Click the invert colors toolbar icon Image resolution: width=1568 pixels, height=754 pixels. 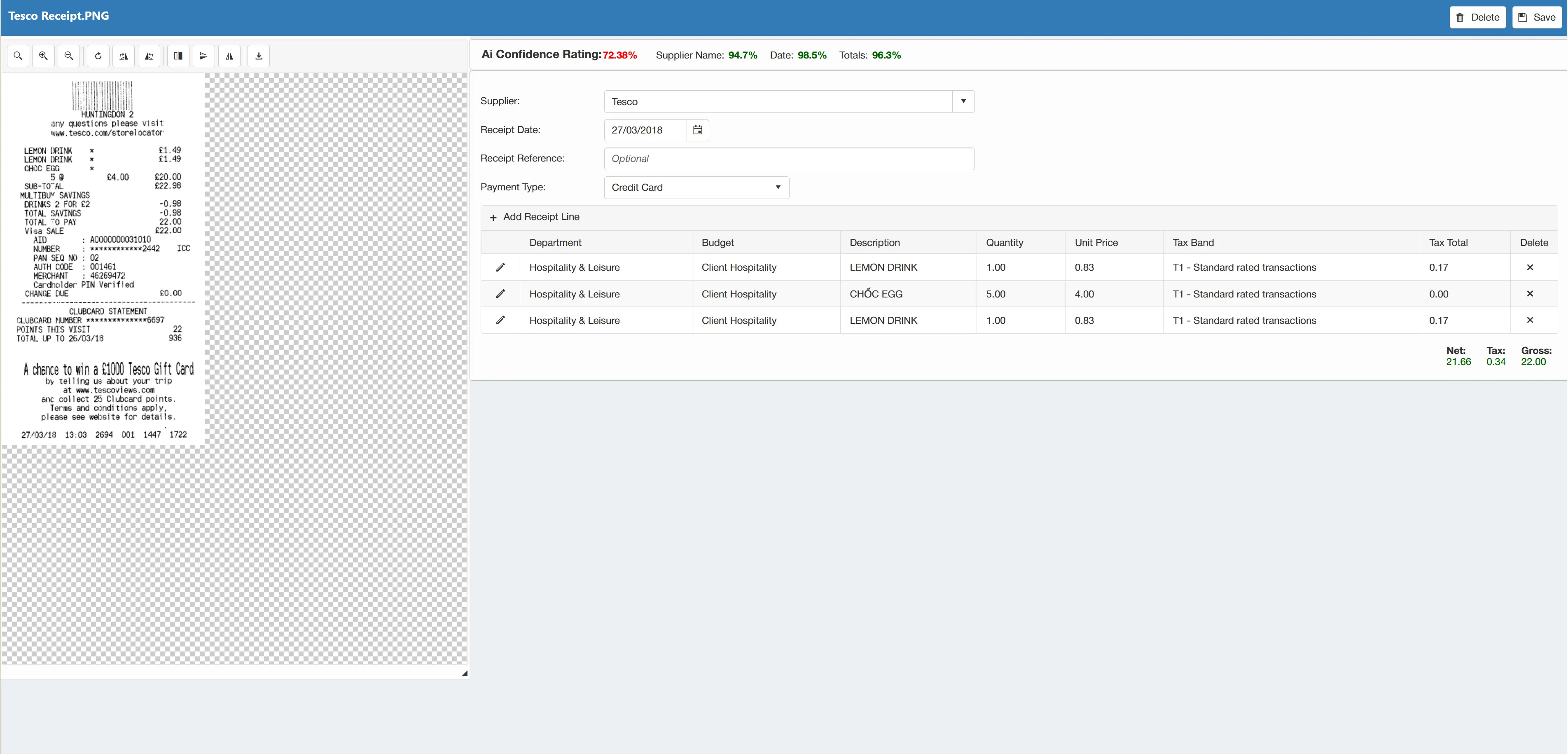pos(178,56)
